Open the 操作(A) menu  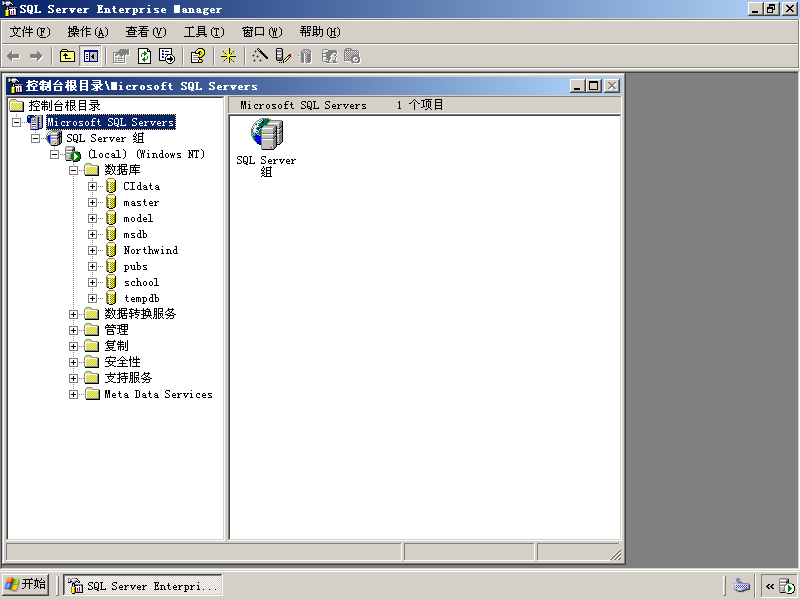[88, 32]
